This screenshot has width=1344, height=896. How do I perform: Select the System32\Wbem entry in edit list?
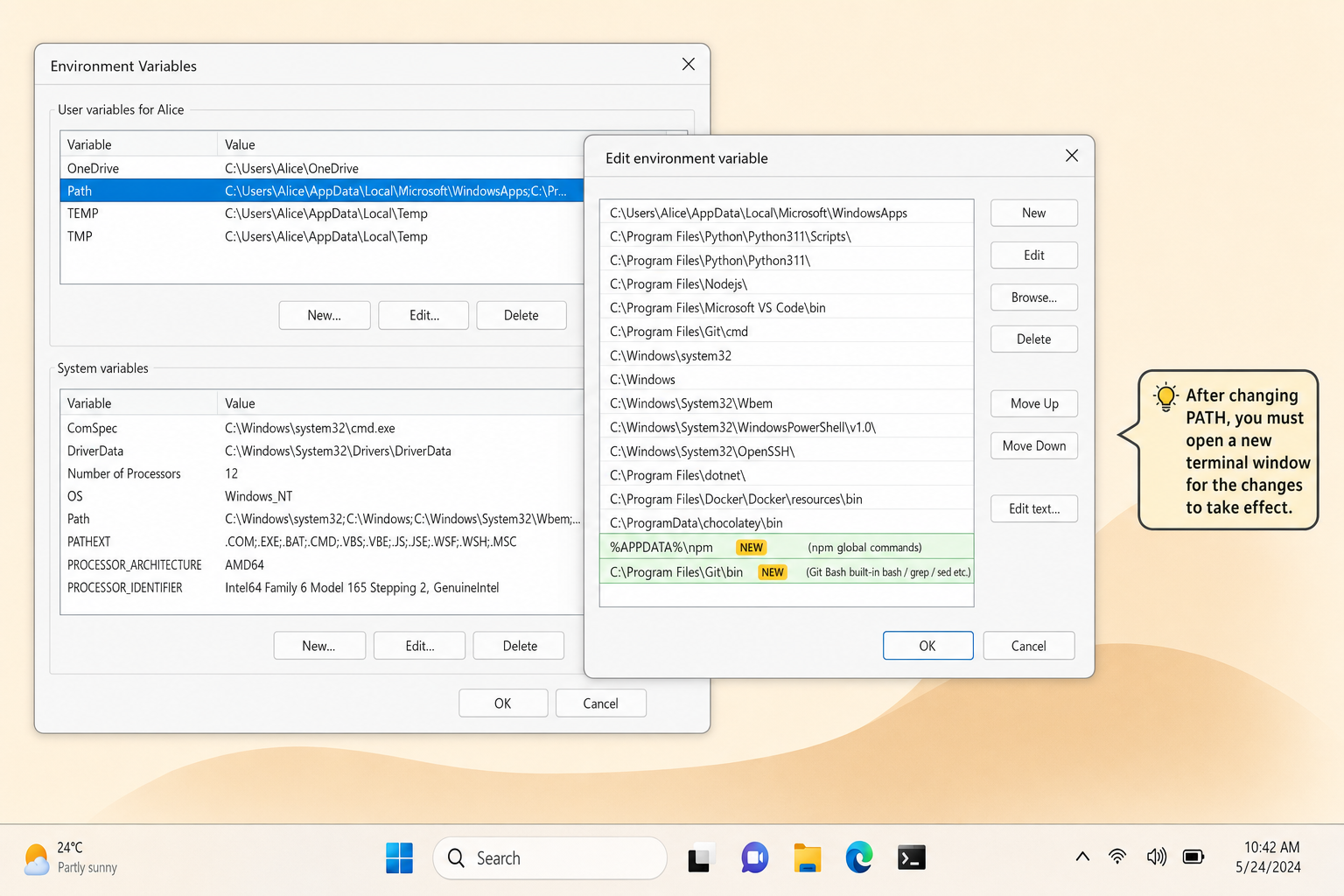point(787,403)
